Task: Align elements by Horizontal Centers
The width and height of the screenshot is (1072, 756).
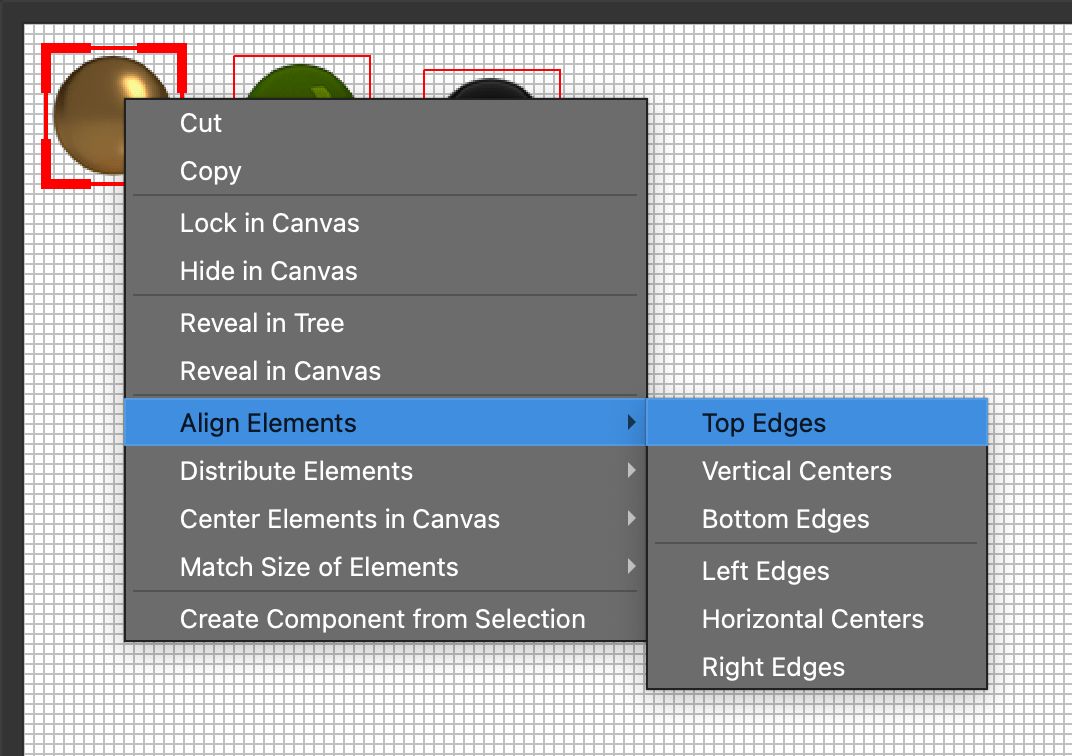Action: 813,619
